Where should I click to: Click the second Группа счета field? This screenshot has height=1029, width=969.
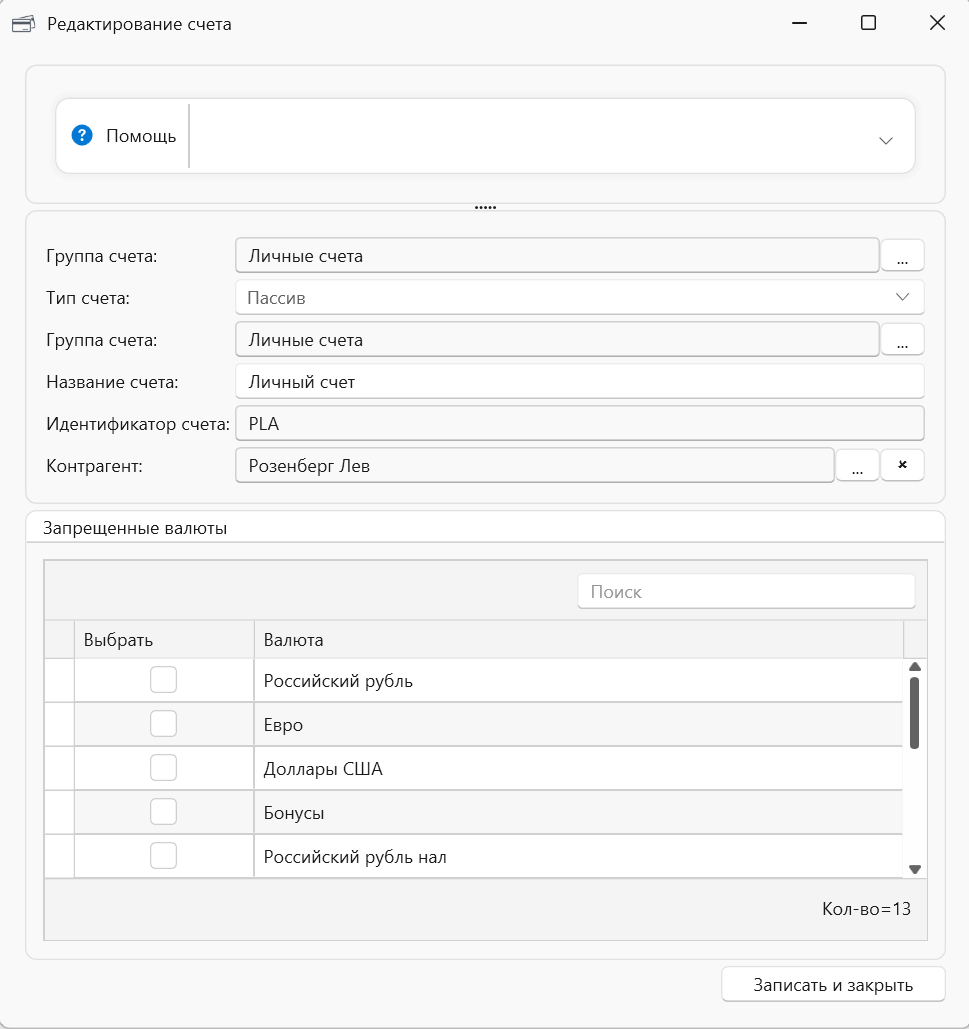[557, 340]
